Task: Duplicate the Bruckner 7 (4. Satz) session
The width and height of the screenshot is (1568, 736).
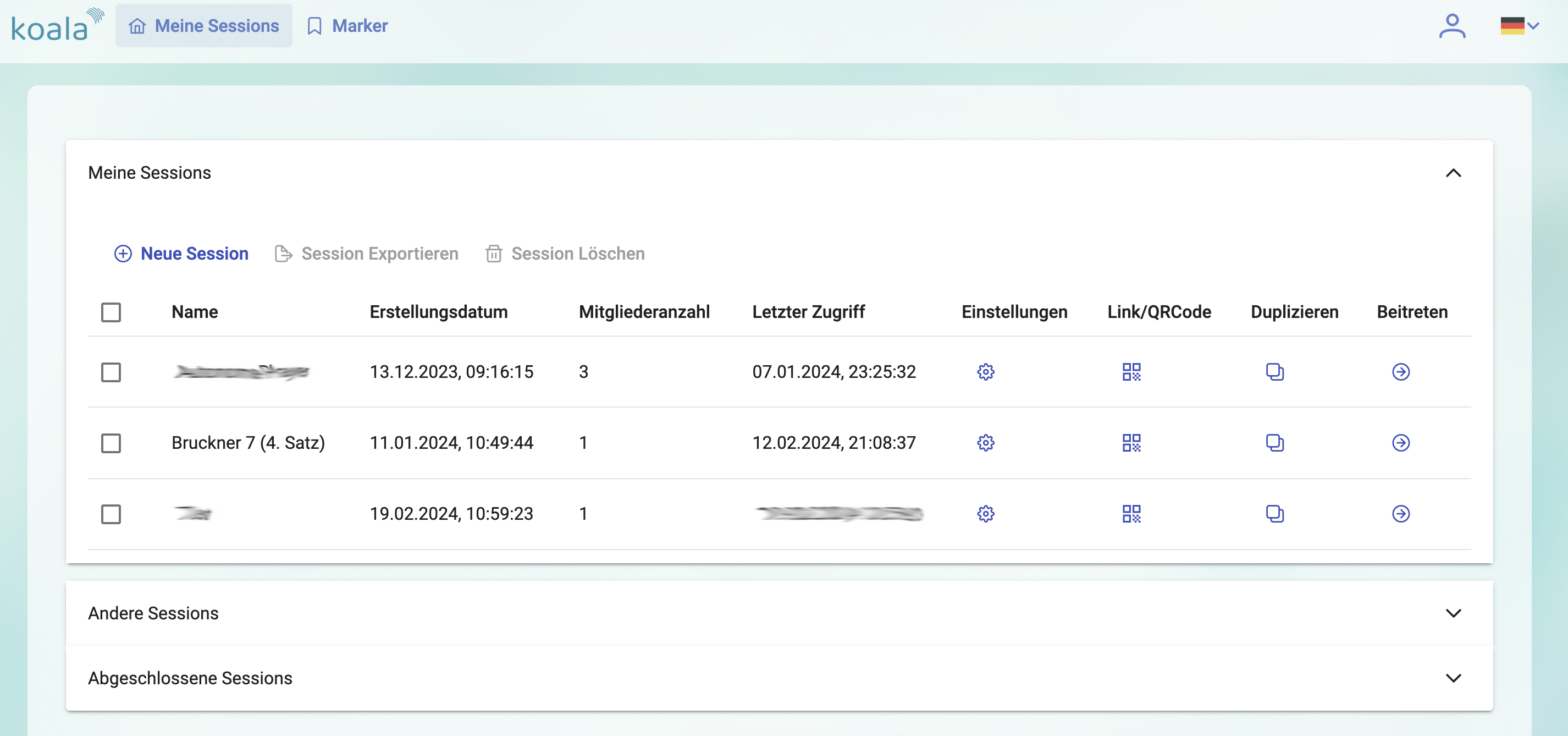Action: point(1274,443)
